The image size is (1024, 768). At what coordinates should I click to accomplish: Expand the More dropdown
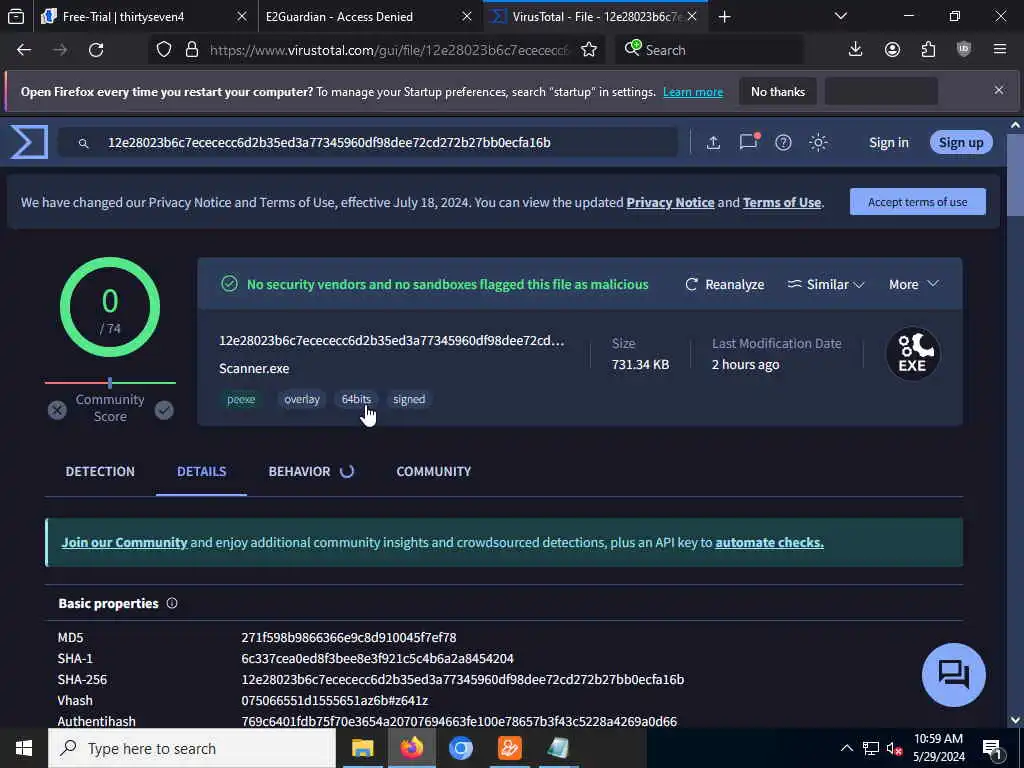click(914, 285)
